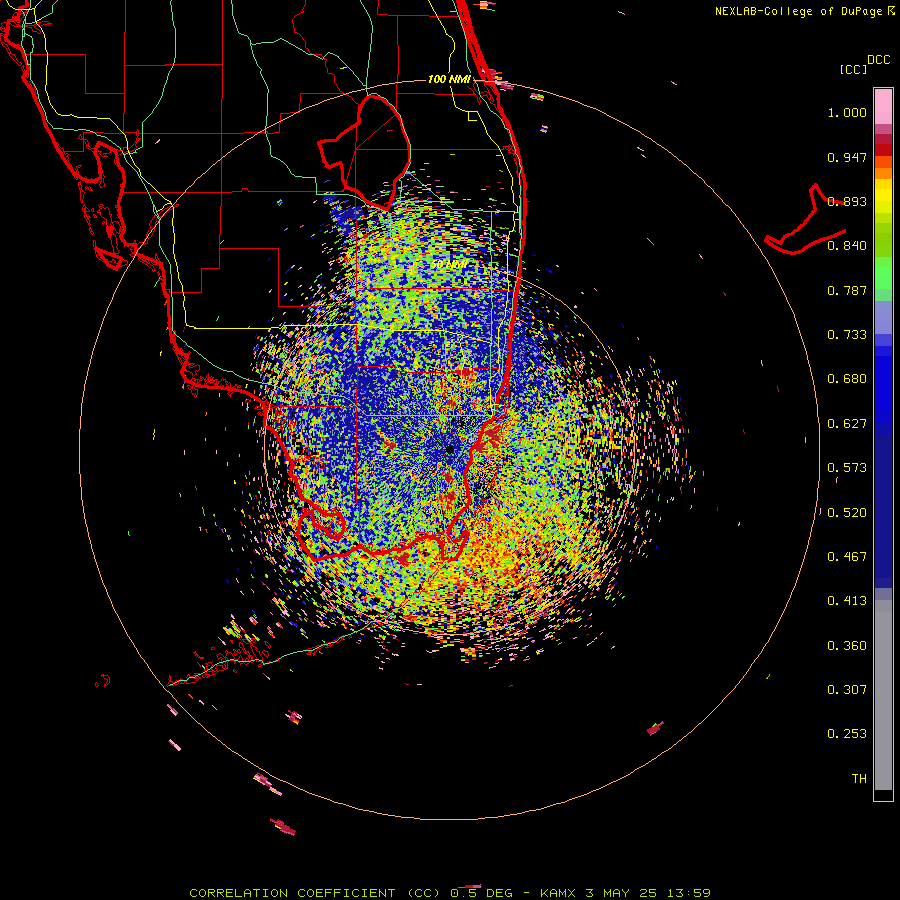The image size is (900, 900).
Task: Click the 13:59 timestamp in the caption
Action: [x=688, y=893]
